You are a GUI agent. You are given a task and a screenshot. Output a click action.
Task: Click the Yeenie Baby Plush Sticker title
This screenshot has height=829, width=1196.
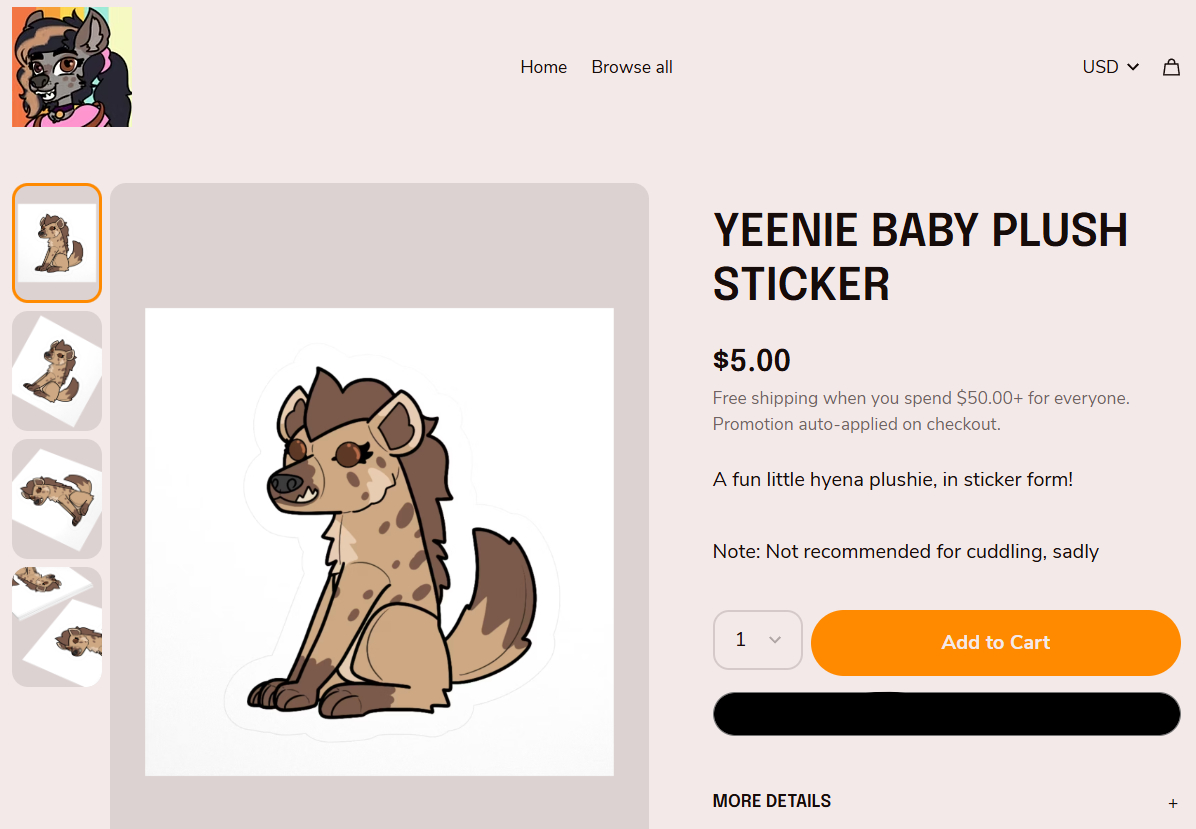[x=920, y=257]
